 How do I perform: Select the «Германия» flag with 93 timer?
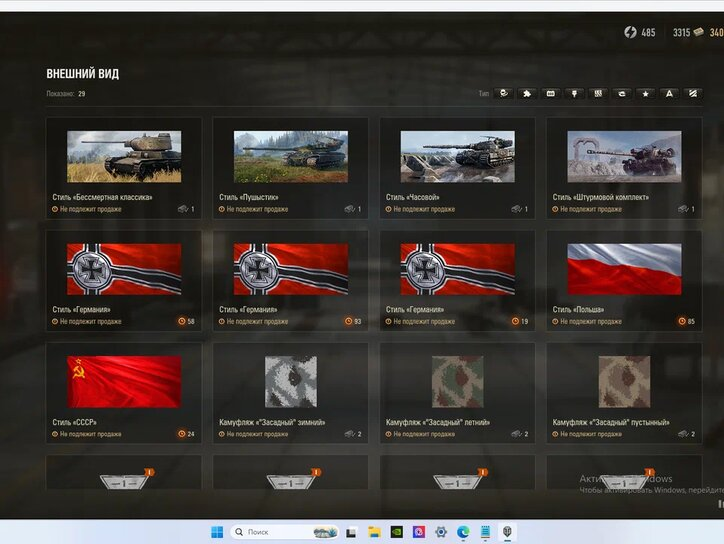click(x=291, y=269)
